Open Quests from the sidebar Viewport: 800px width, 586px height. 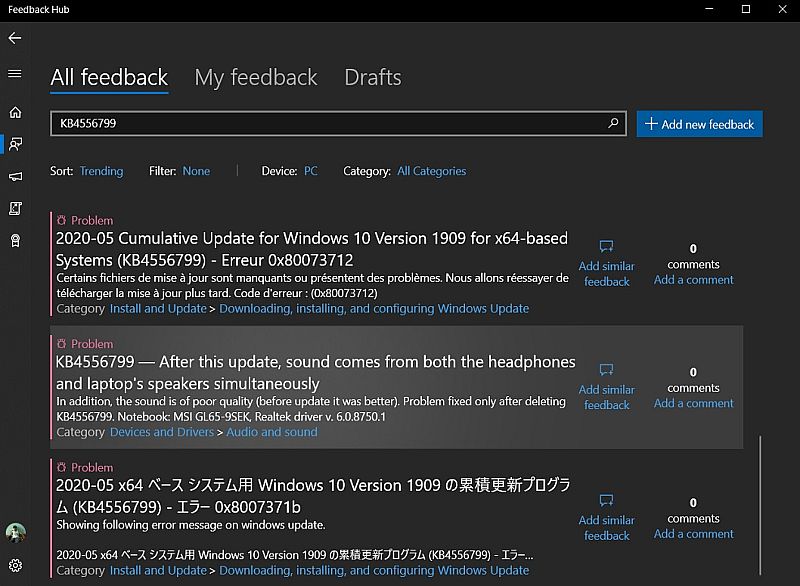(15, 208)
